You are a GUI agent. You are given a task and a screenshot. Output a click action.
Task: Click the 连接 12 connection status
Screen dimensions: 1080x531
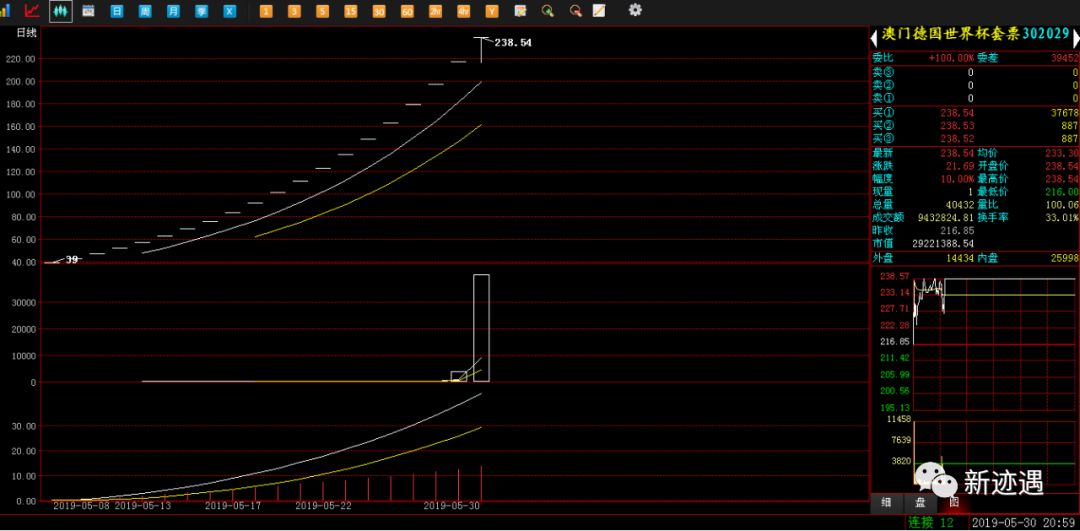931,523
